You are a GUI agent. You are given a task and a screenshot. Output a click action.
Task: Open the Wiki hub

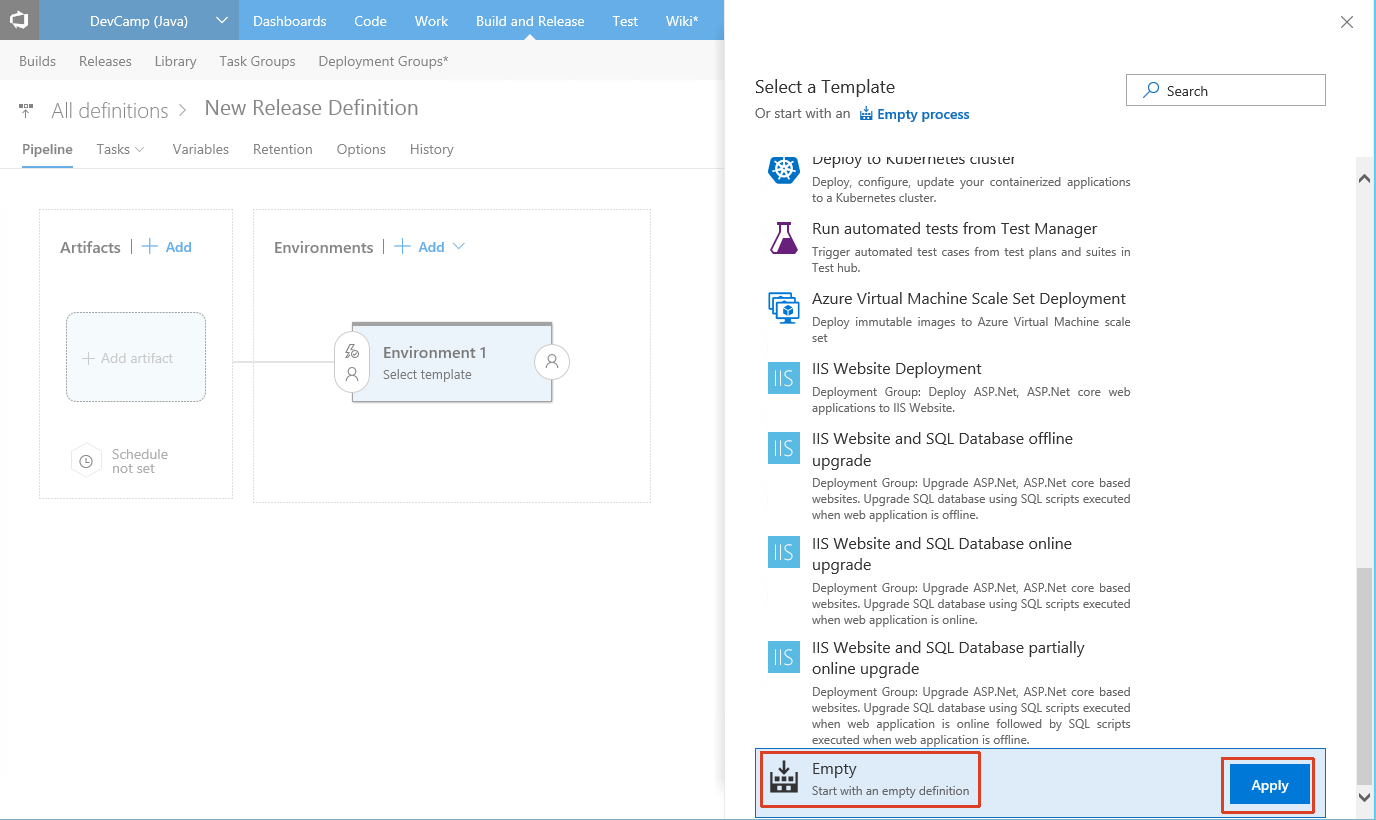point(682,20)
